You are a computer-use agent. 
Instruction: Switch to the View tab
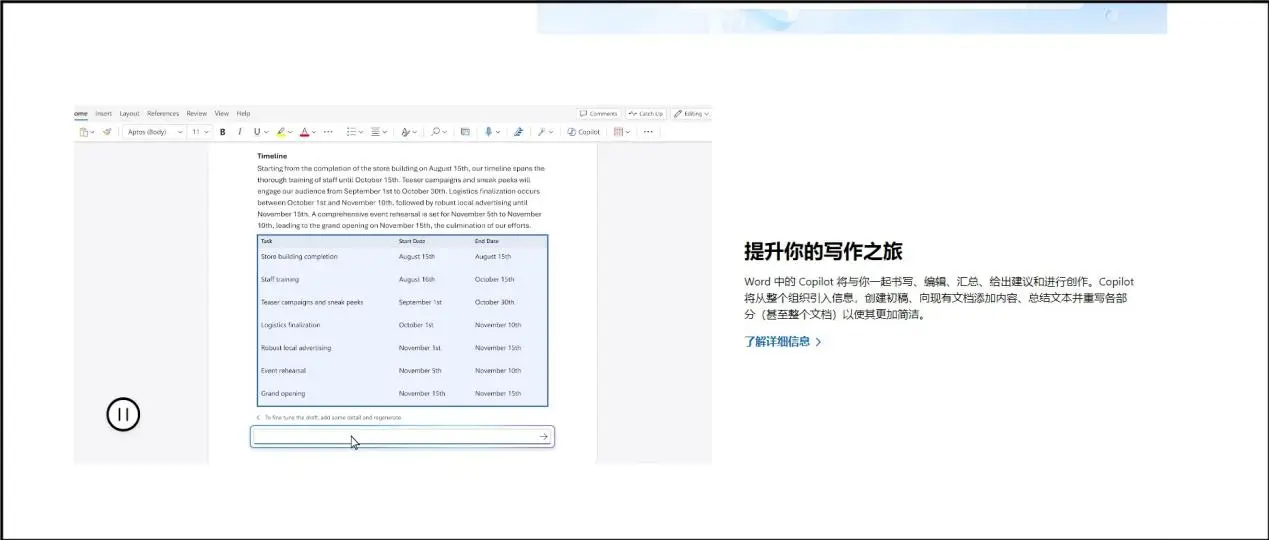(222, 114)
